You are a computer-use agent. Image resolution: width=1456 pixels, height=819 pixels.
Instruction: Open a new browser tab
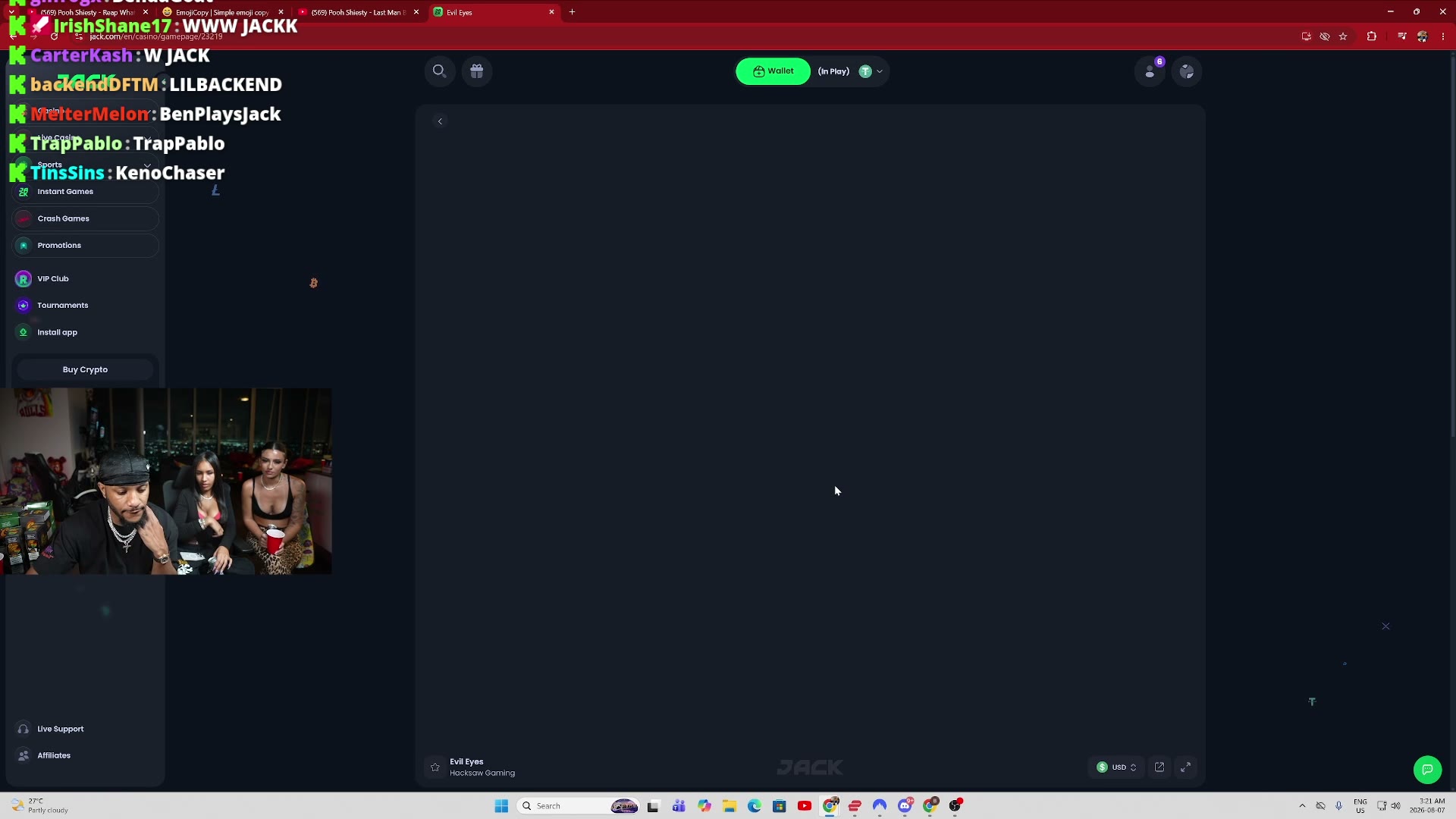pos(572,12)
